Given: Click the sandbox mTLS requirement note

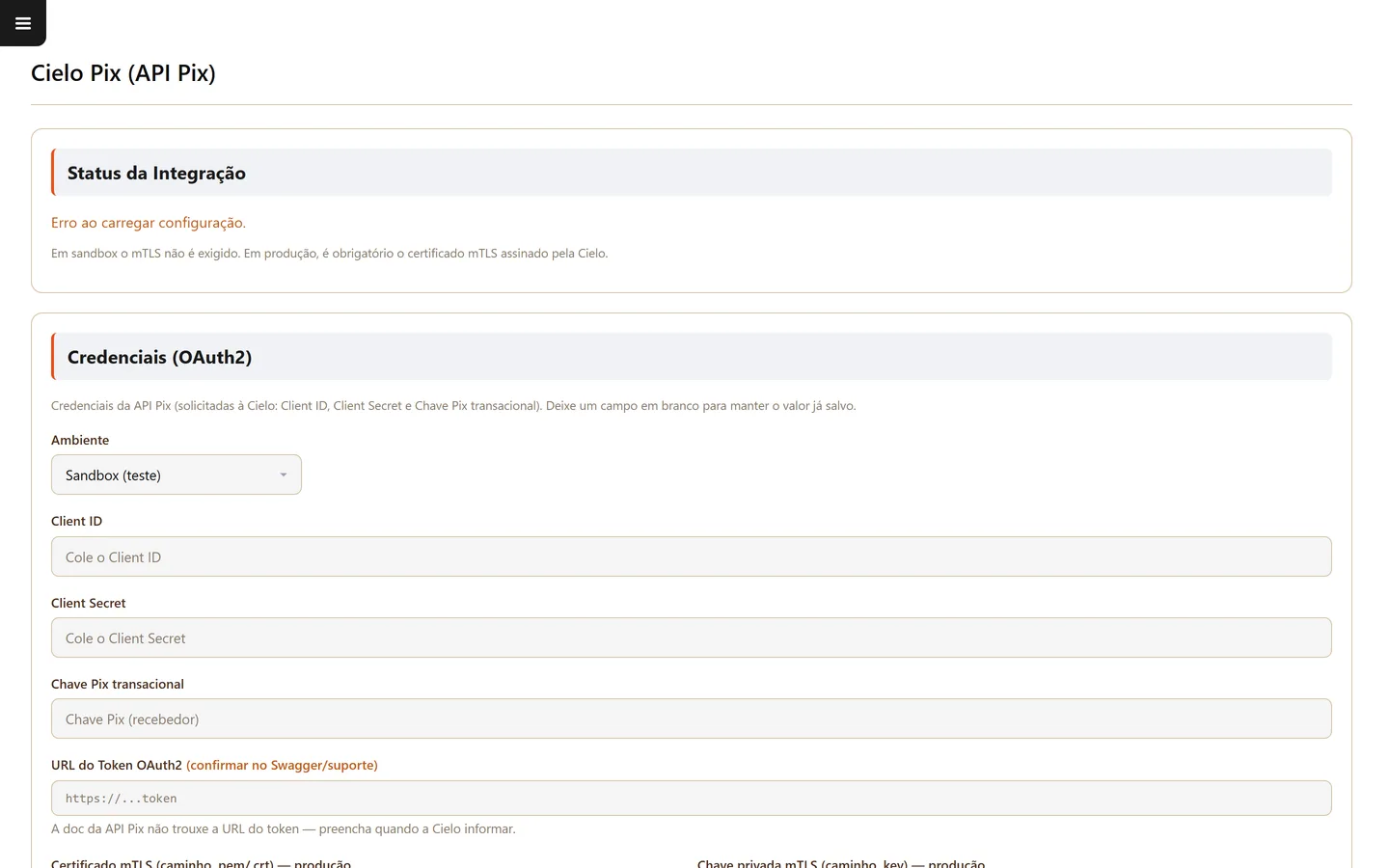Looking at the screenshot, I should point(329,254).
